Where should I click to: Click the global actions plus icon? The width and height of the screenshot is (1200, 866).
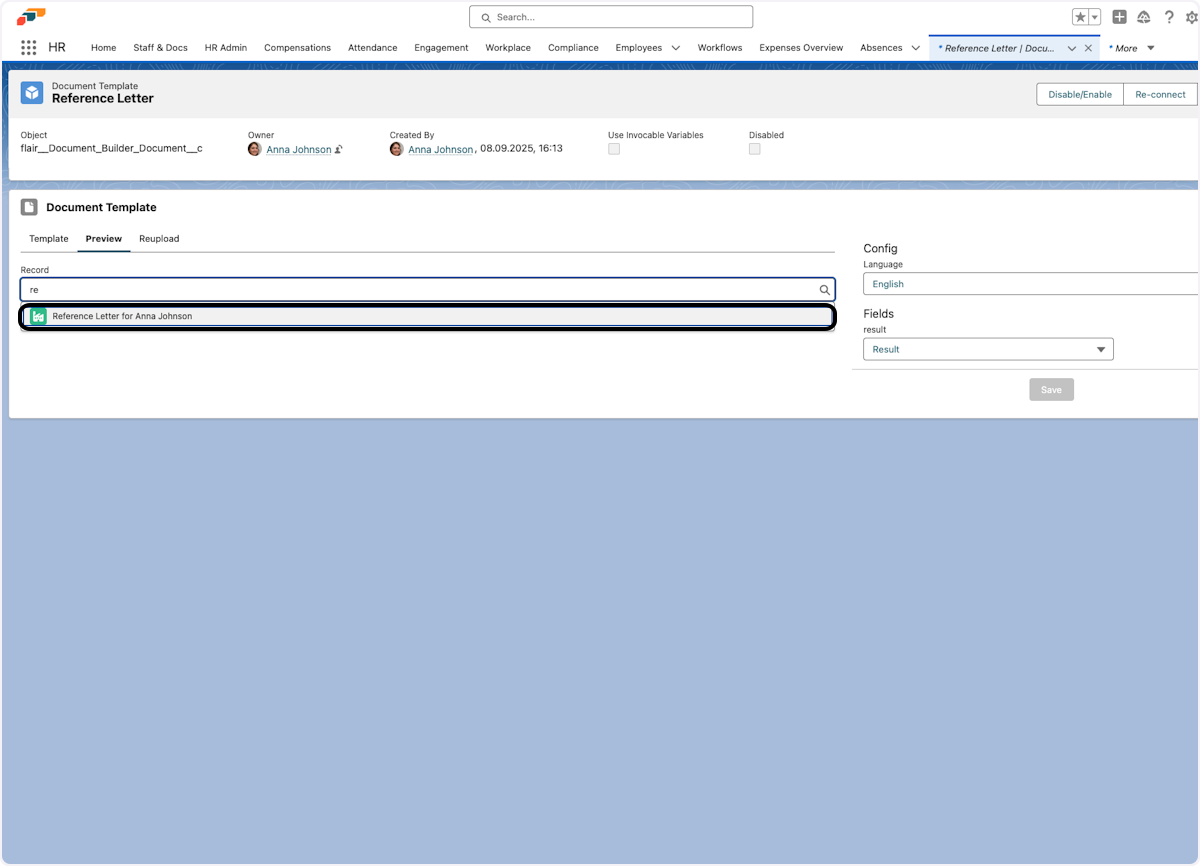(1119, 17)
